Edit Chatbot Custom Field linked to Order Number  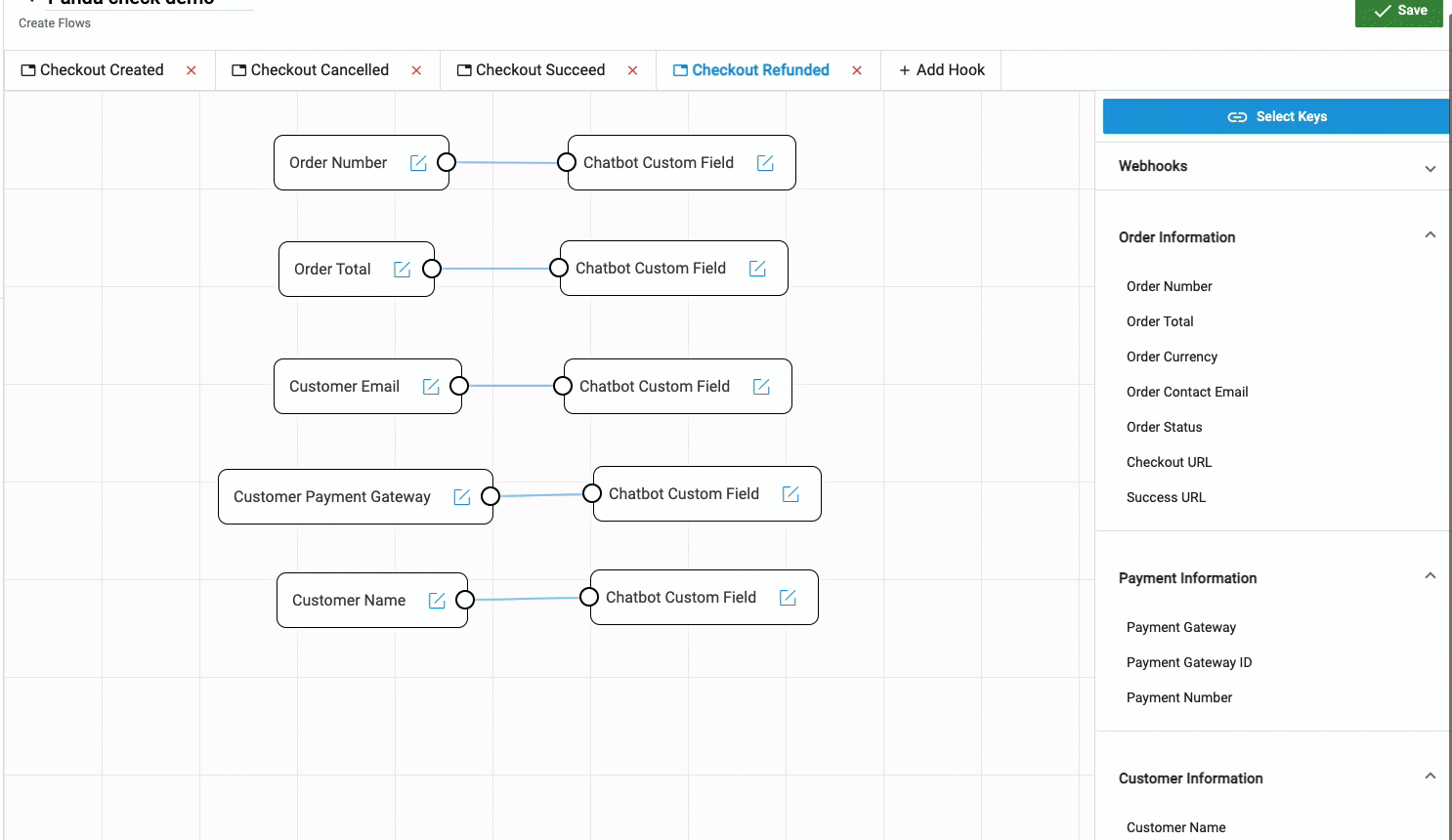(x=765, y=163)
